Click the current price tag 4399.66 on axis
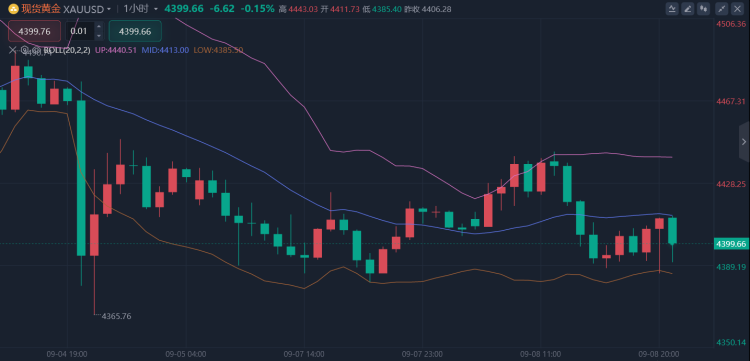 pyautogui.click(x=731, y=244)
